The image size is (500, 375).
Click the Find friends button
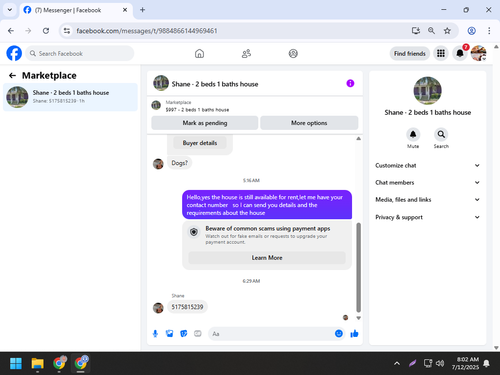pos(410,53)
